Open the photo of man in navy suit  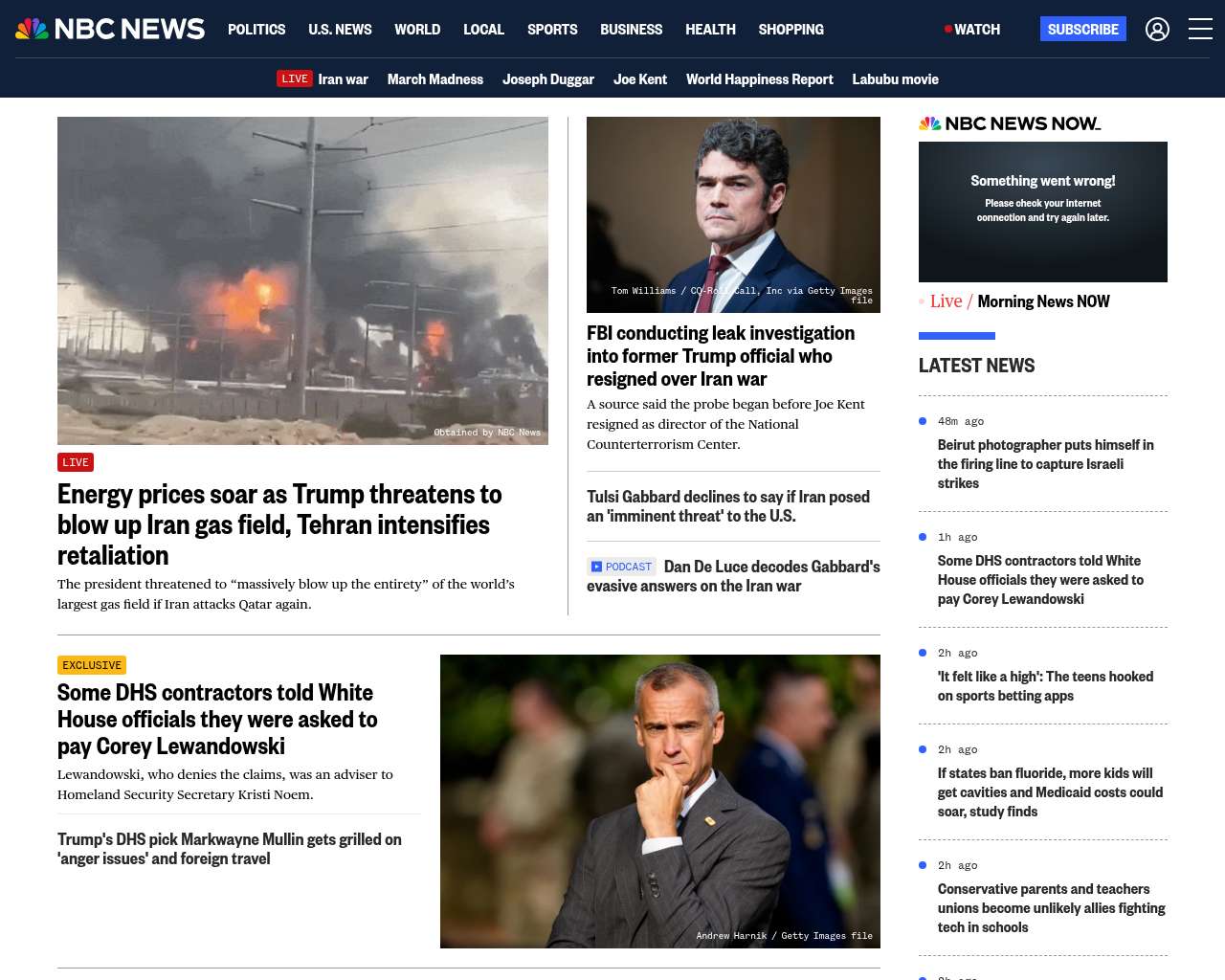click(733, 214)
